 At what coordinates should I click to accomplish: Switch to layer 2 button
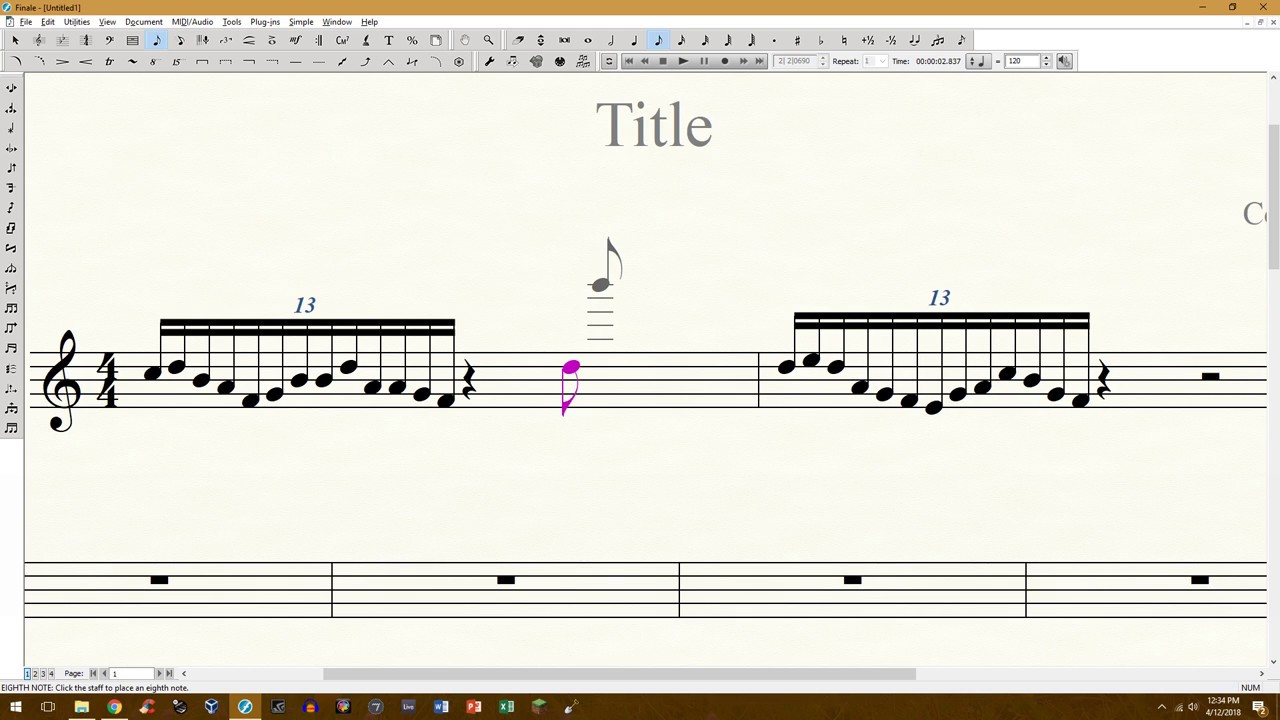(35, 674)
